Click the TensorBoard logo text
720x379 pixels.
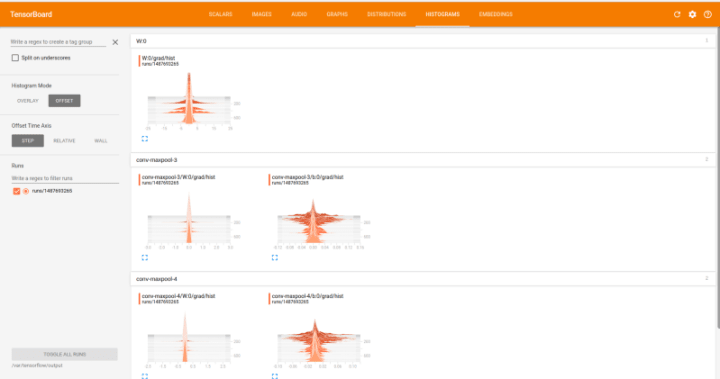click(31, 14)
